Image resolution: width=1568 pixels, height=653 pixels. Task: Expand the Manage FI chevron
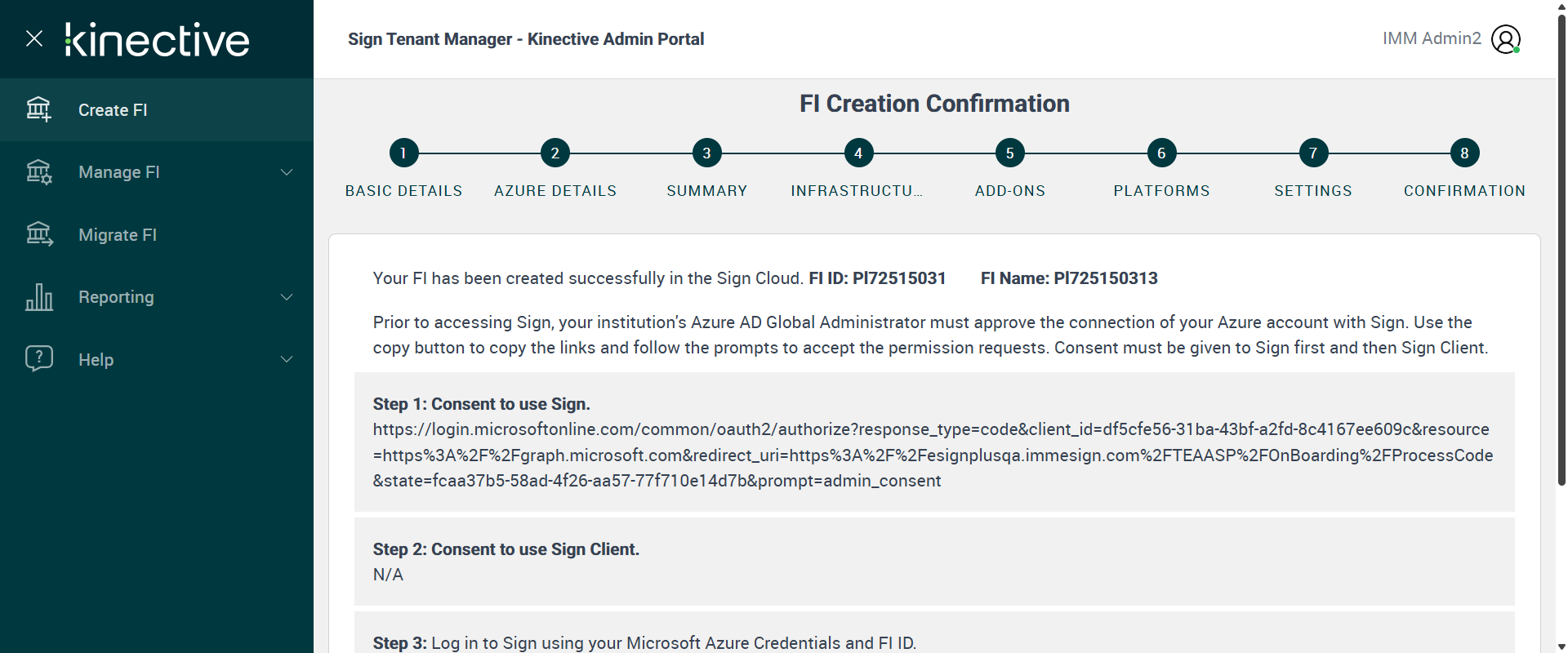point(287,172)
